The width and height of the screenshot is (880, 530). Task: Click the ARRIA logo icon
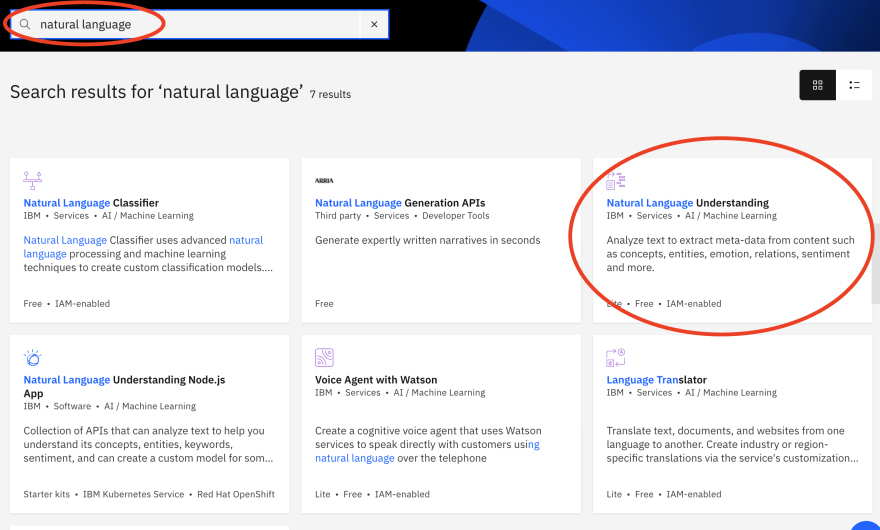[324, 181]
